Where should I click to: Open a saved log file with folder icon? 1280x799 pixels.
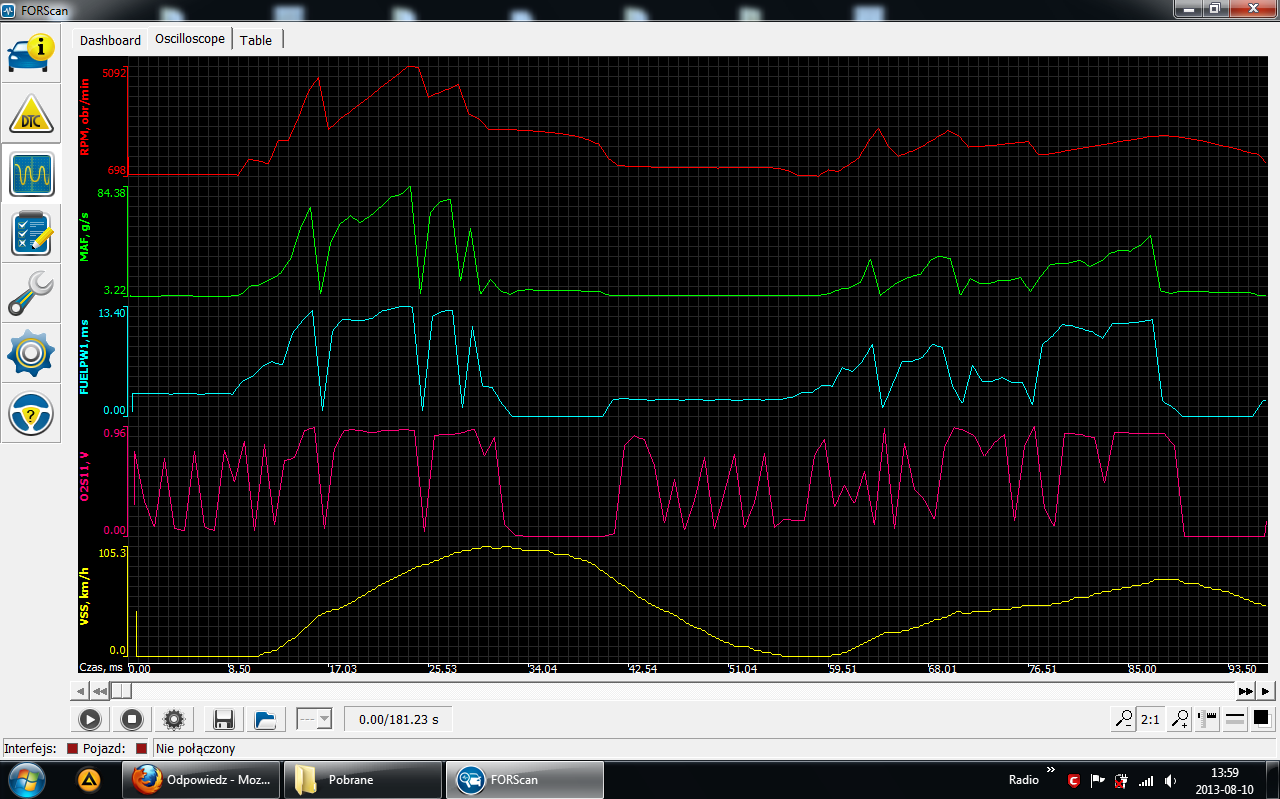[x=264, y=719]
